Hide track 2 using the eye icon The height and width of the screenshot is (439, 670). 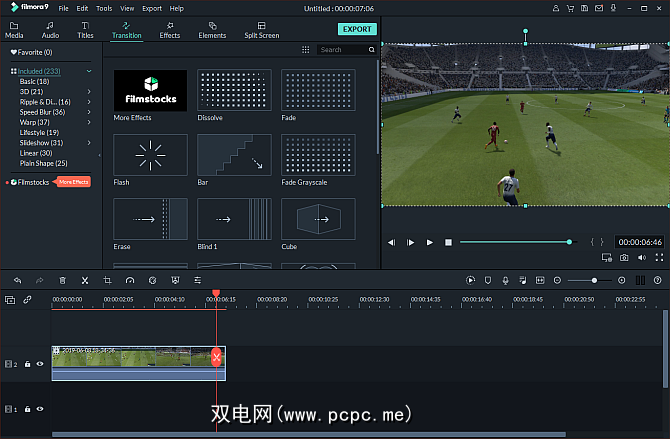click(40, 364)
